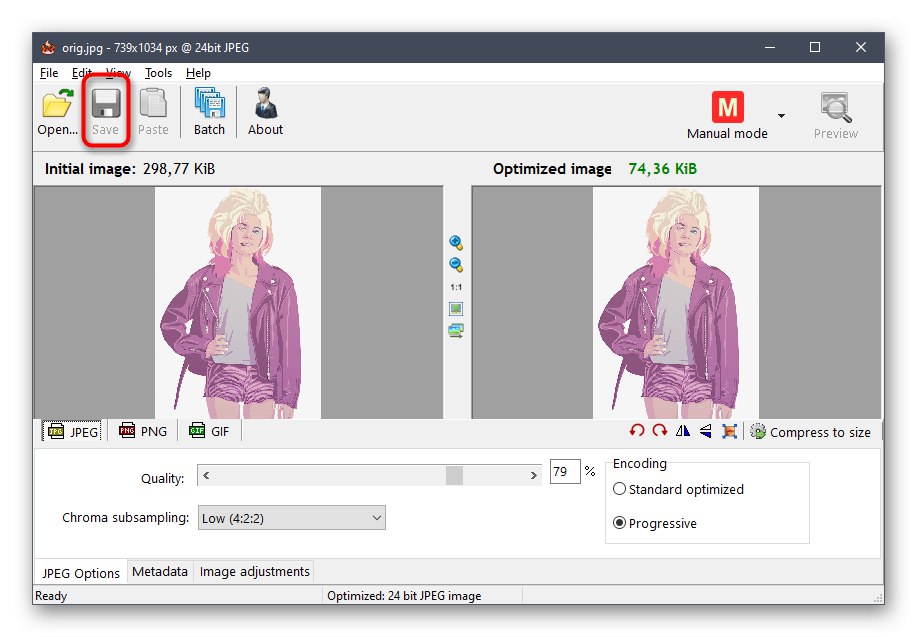Maximize the RIOT window
Image resolution: width=917 pixels, height=637 pixels.
(815, 47)
